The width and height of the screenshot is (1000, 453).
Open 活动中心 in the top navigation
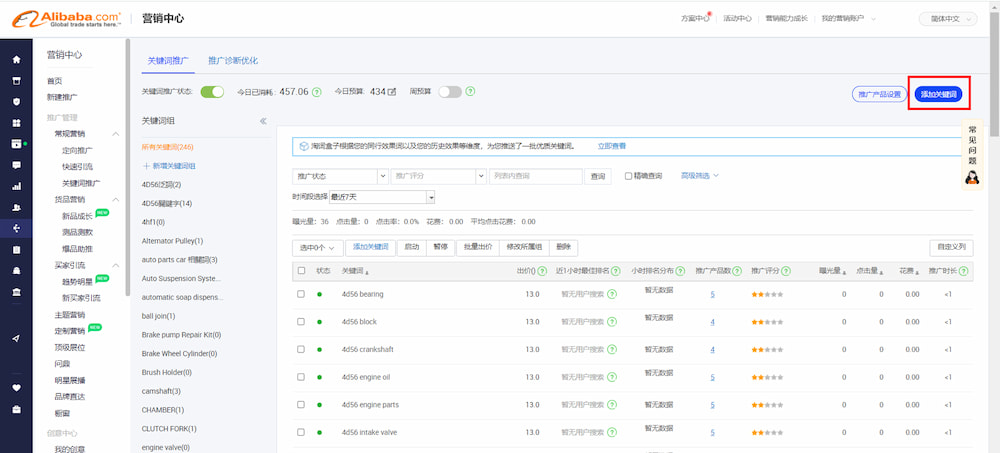pos(737,19)
